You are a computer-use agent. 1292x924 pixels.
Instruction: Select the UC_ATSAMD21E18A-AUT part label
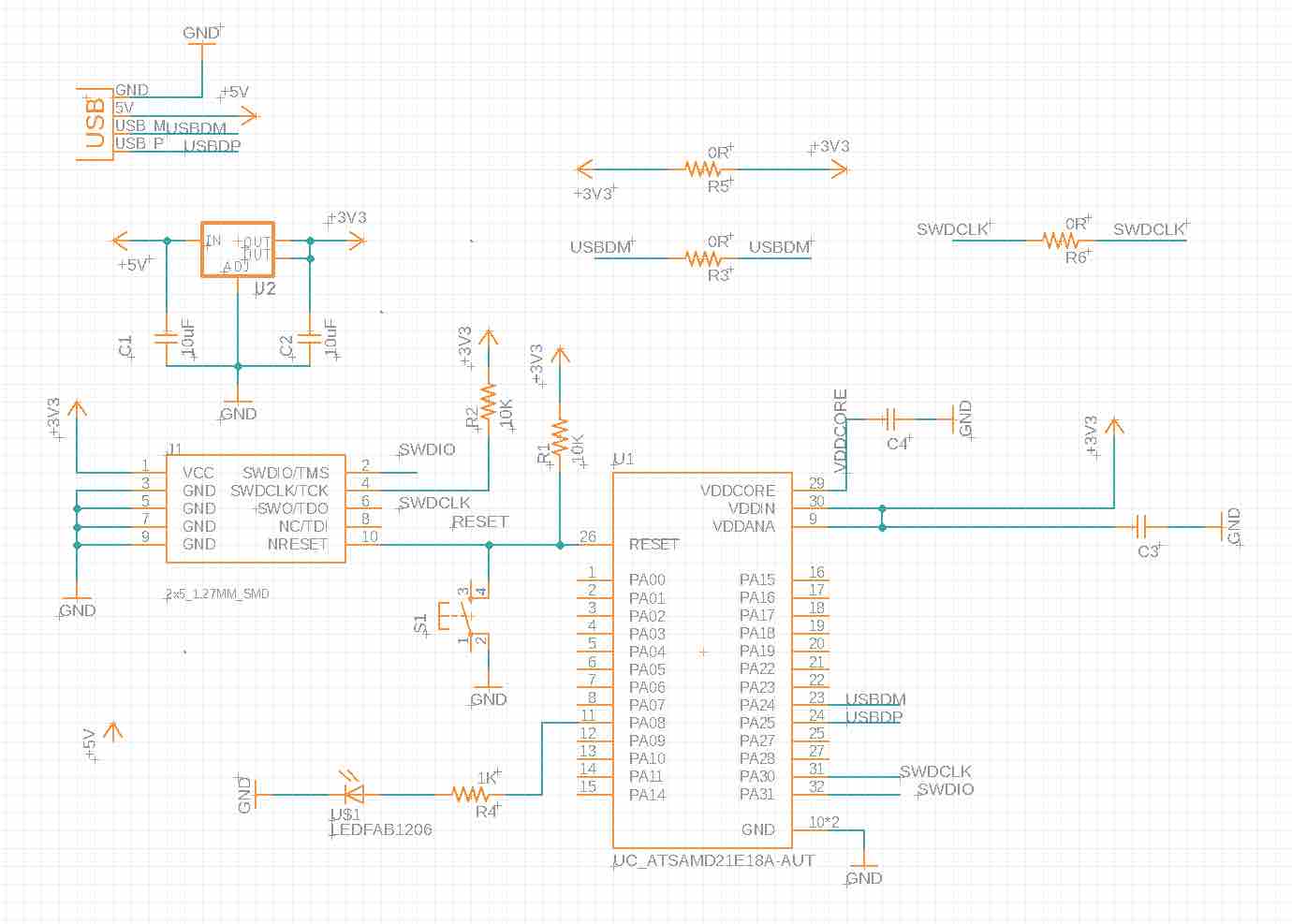click(x=713, y=860)
